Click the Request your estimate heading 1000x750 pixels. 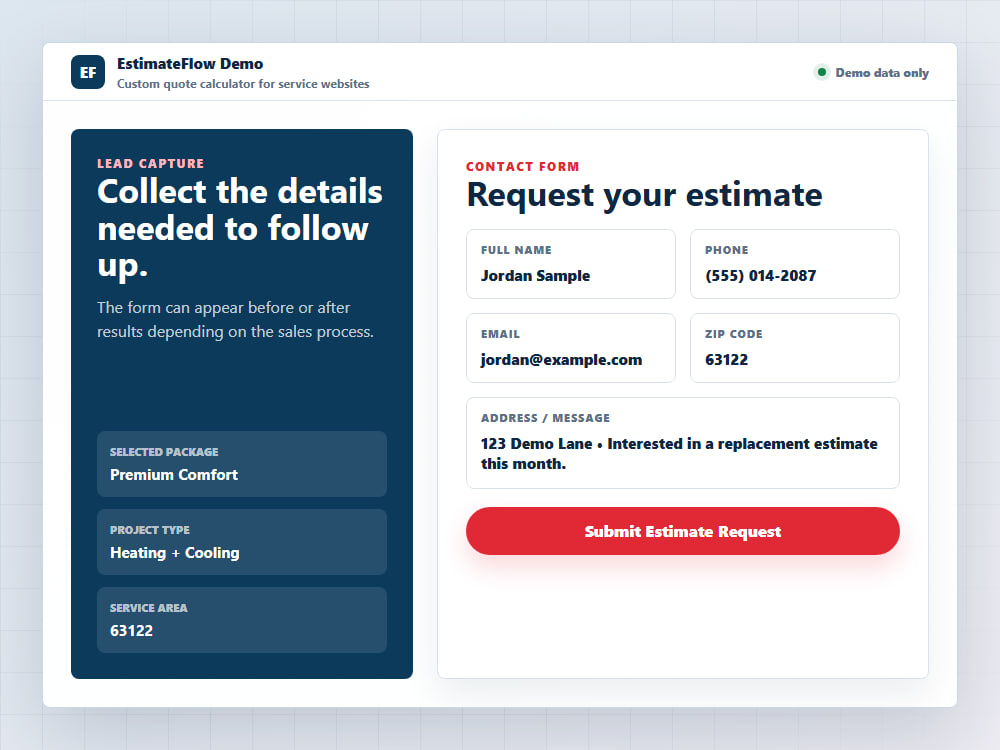(644, 195)
